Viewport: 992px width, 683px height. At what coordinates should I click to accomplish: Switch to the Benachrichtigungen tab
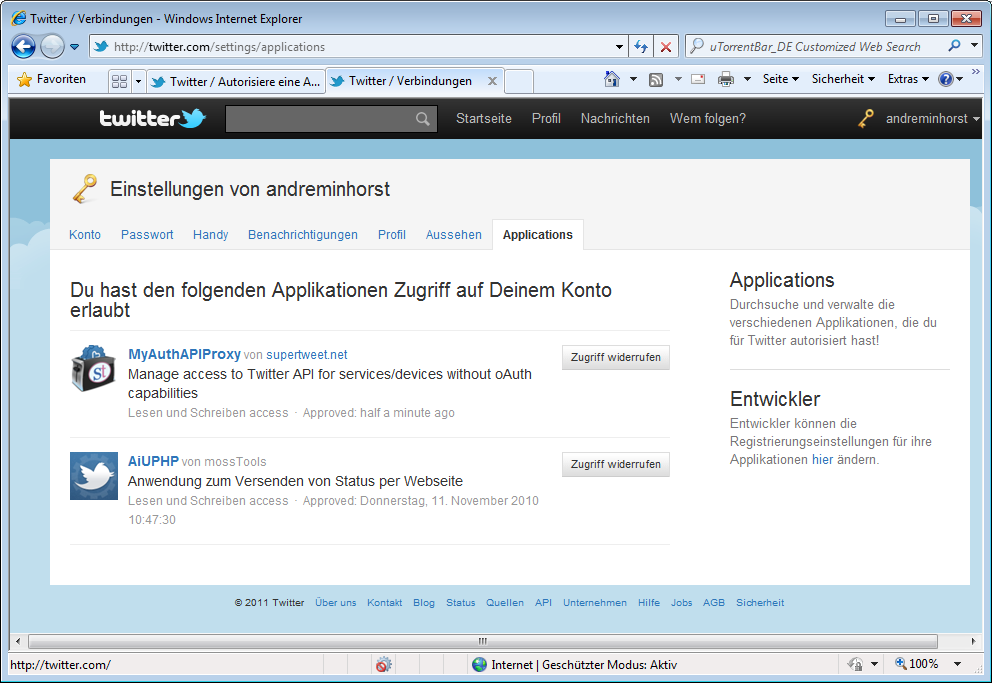coord(302,235)
